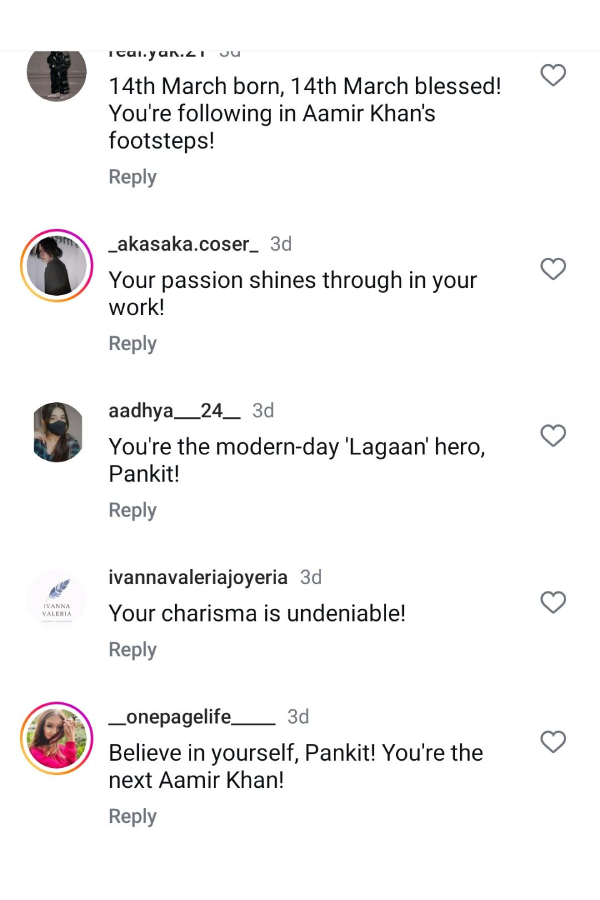Open _akasaka.coser_ username link

pyautogui.click(x=183, y=244)
